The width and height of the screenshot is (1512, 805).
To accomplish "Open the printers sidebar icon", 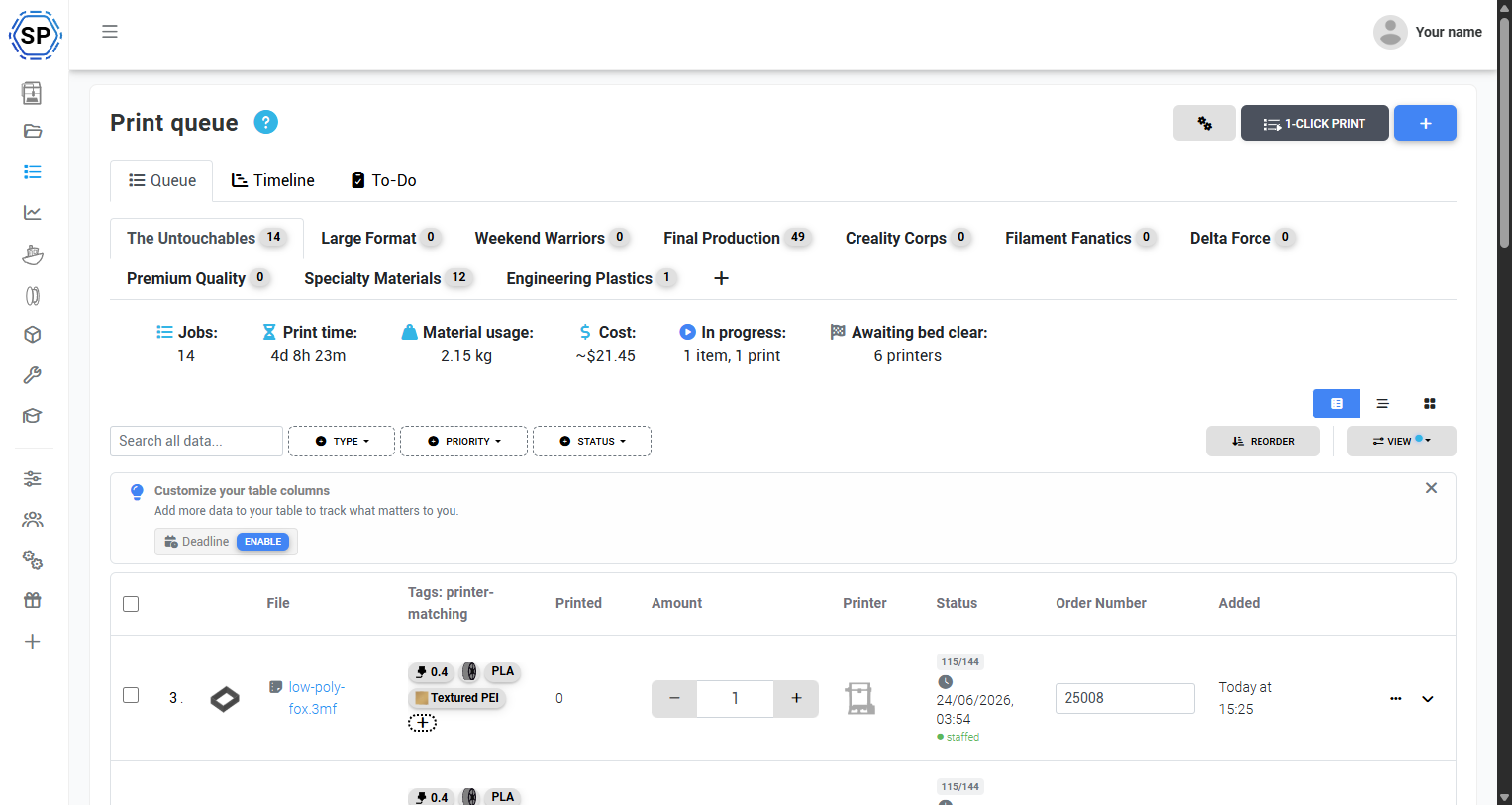I will point(32,93).
